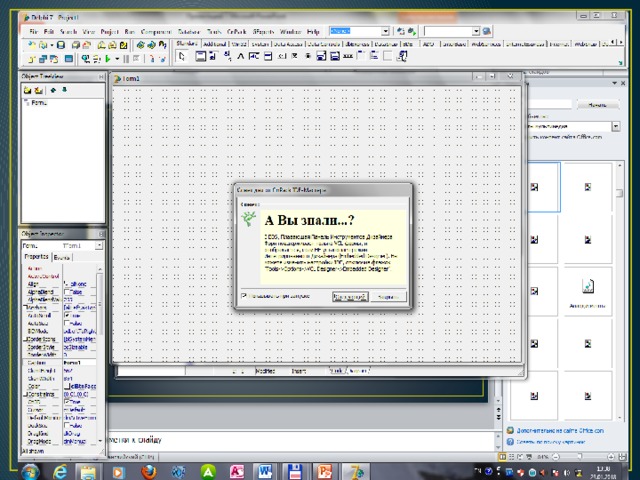Image resolution: width=640 pixels, height=480 pixels.
Task: Open the clip art media type dropdown
Action: click(616, 126)
